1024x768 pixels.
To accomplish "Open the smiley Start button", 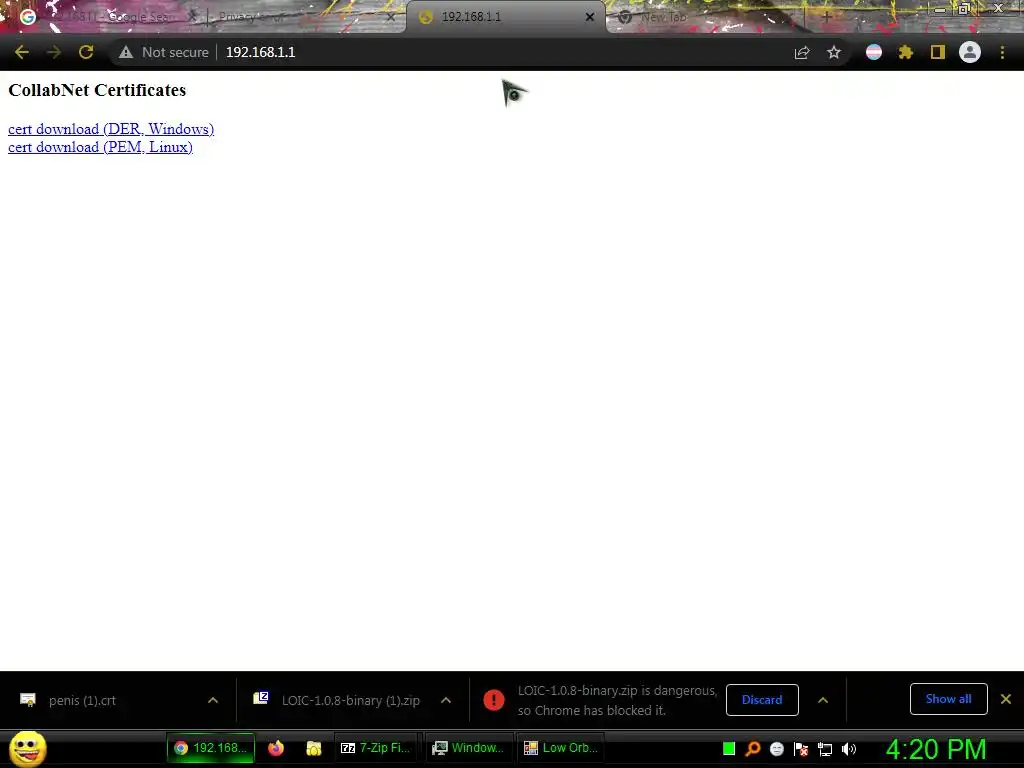I will (x=28, y=748).
